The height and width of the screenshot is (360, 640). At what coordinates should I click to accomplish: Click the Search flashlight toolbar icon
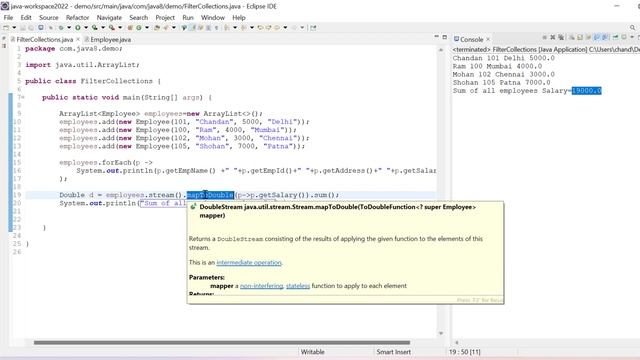pos(166,28)
